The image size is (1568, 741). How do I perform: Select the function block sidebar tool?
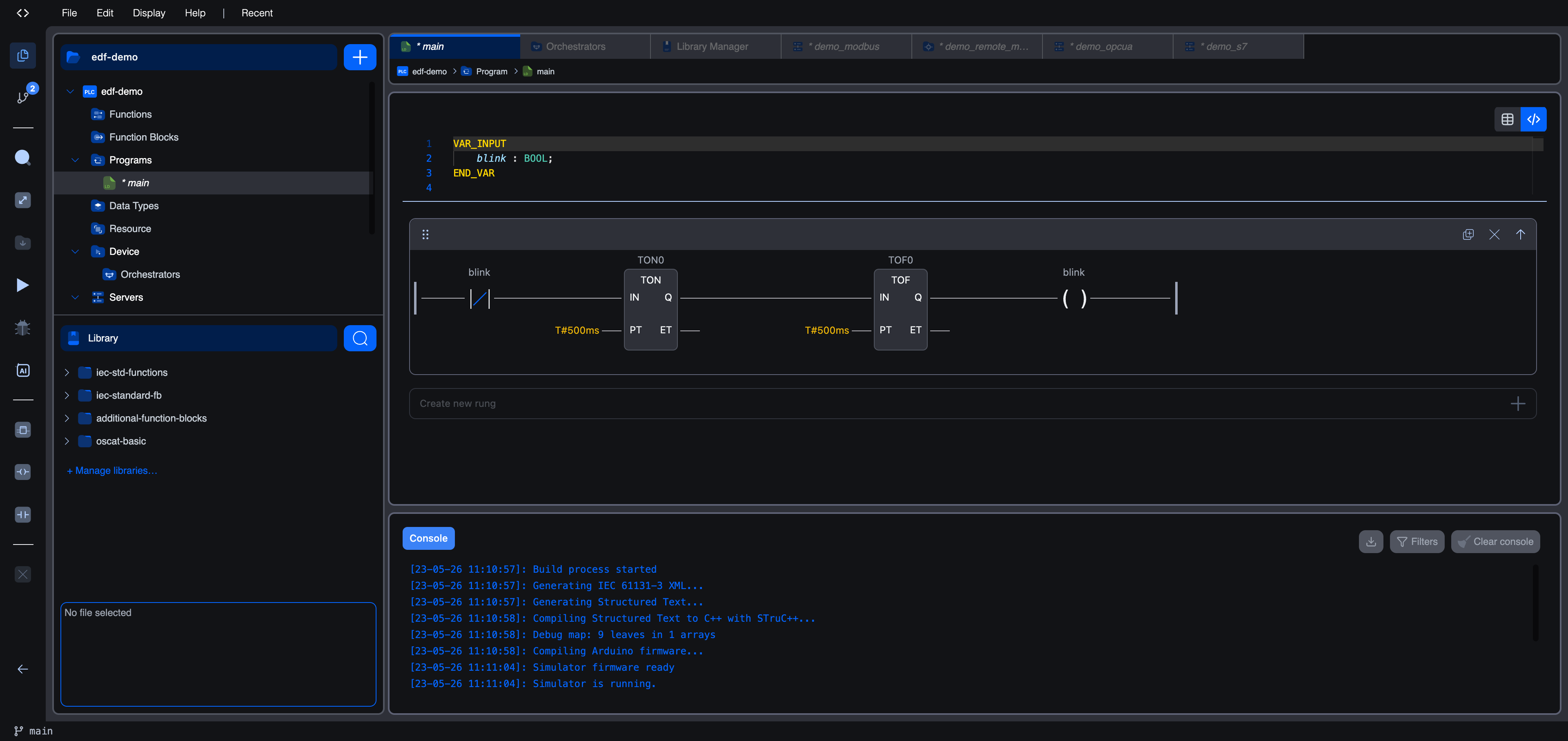[x=22, y=430]
